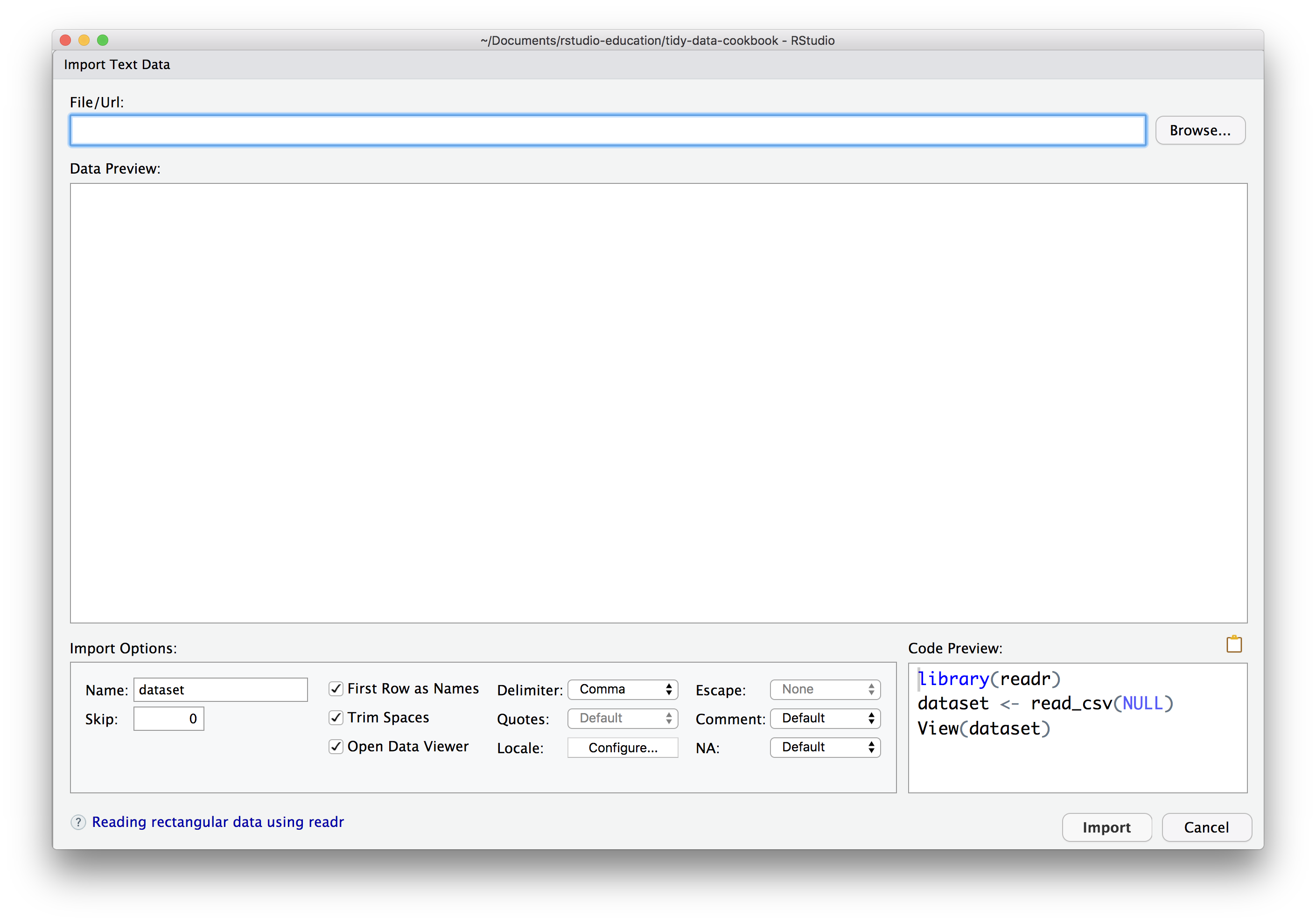Copy code preview to clipboard icon
The image size is (1316, 924).
[x=1233, y=644]
